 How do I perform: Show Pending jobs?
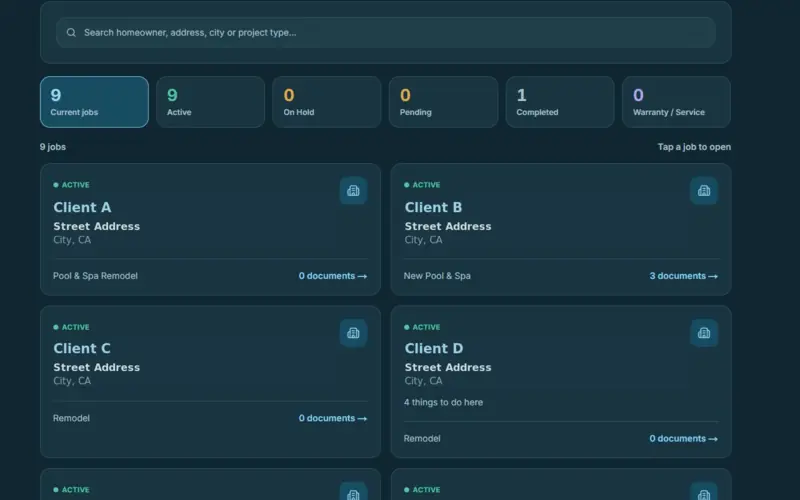tap(443, 102)
